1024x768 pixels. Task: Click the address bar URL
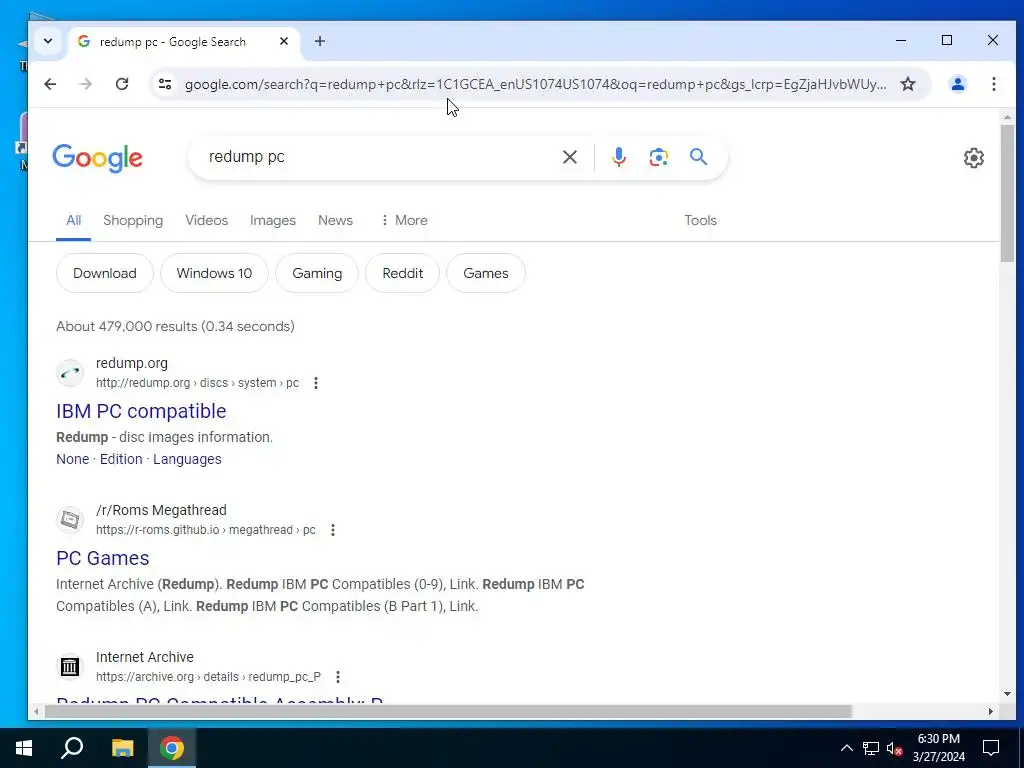click(536, 84)
